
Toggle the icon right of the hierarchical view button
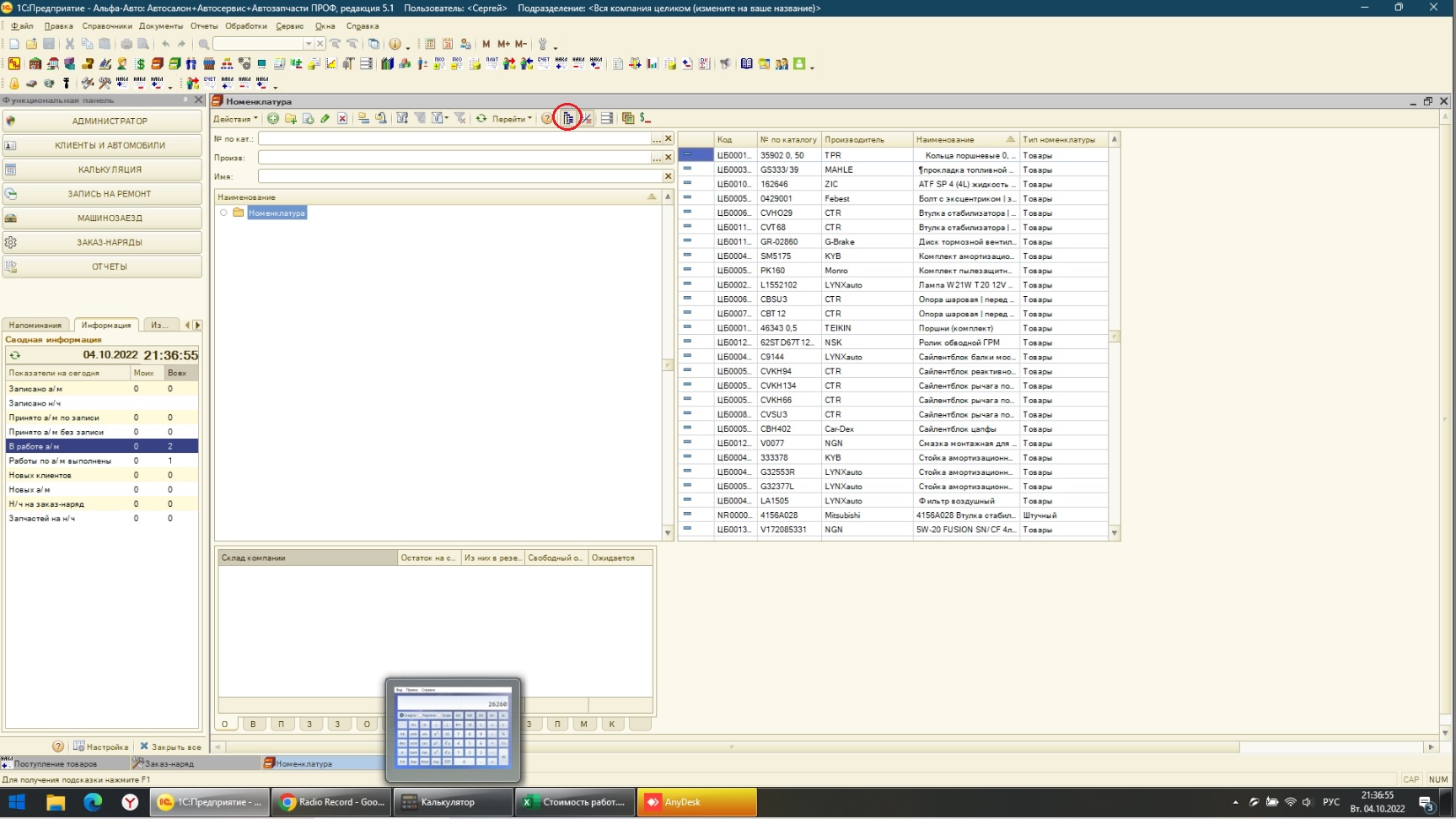[x=586, y=119]
